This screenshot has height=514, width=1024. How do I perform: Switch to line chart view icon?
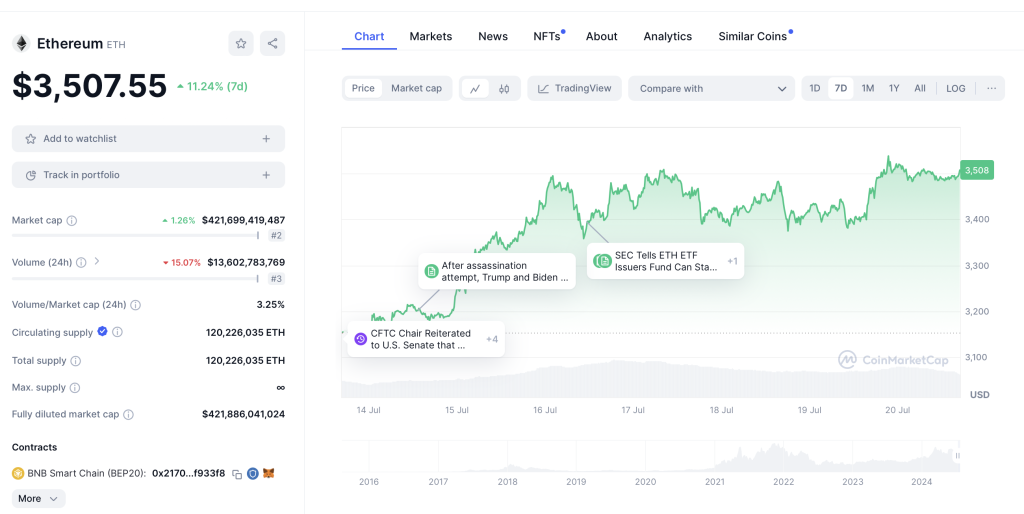click(x=475, y=88)
